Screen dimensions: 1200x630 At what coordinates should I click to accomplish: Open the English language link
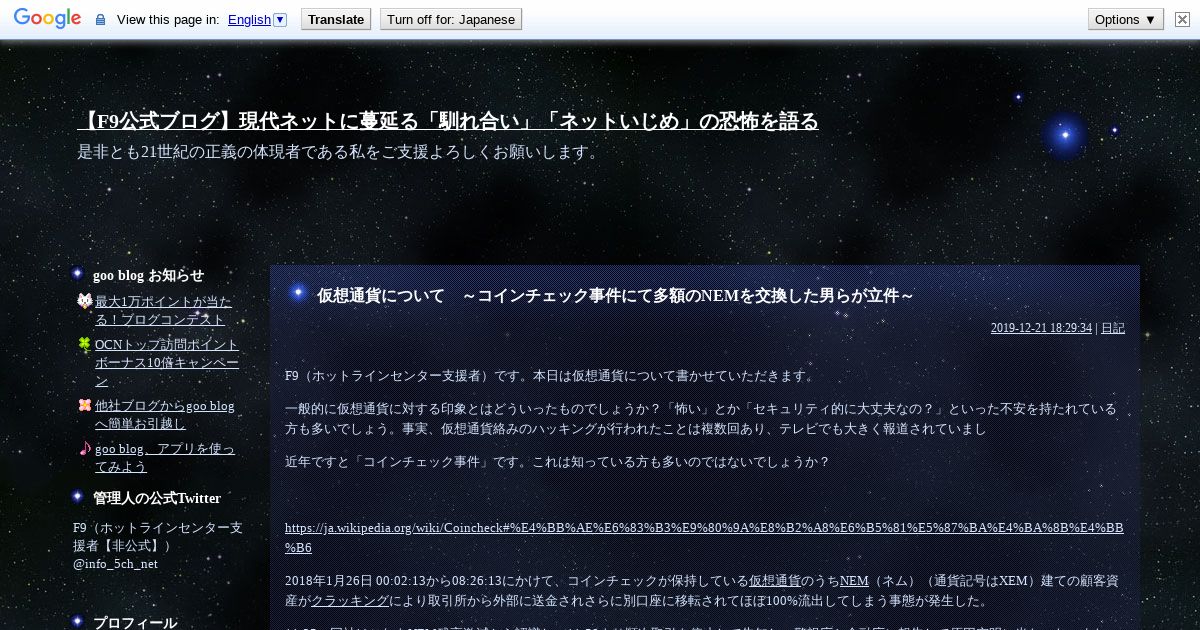click(x=249, y=20)
